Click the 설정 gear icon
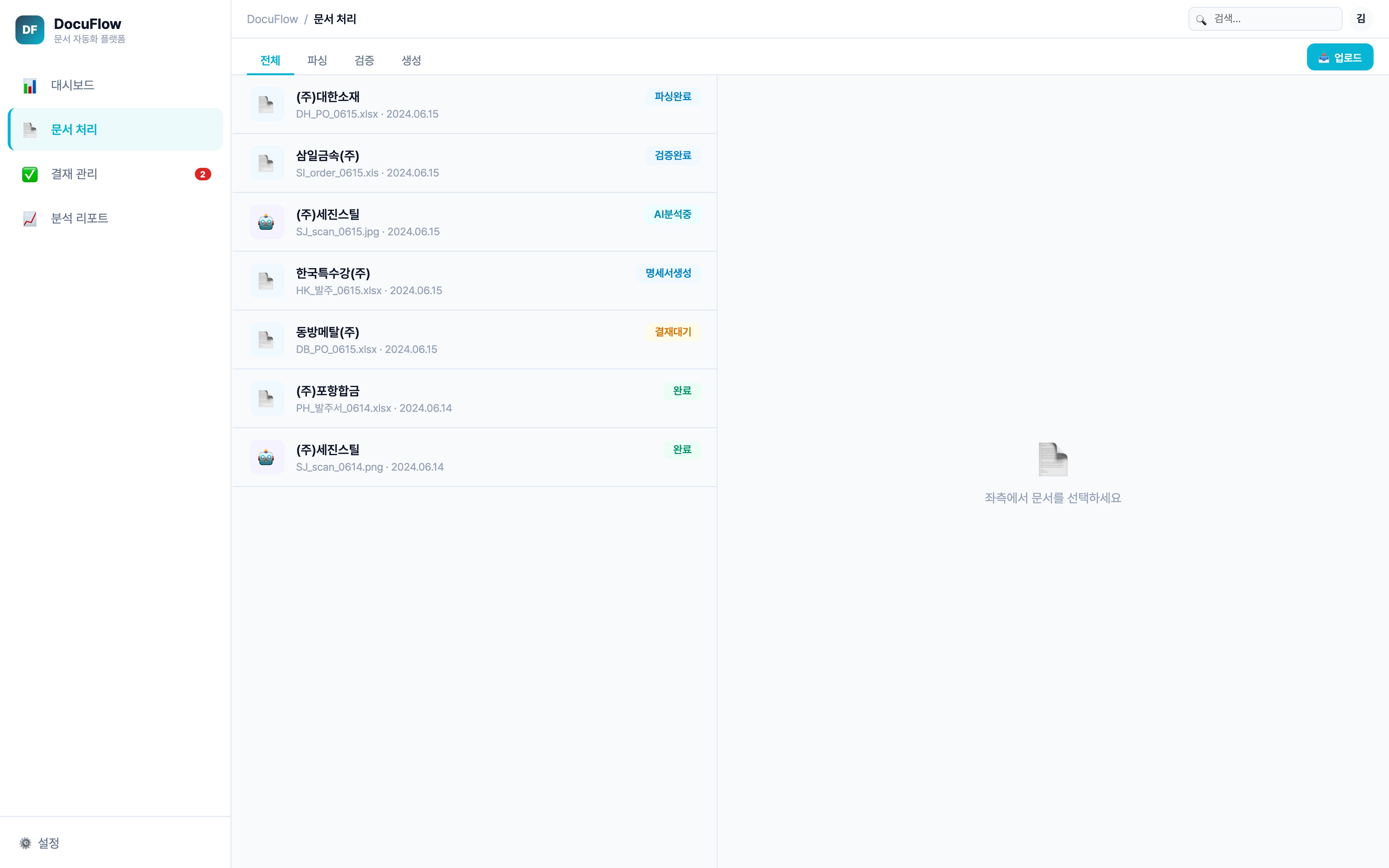This screenshot has height=868, width=1389. (x=25, y=843)
